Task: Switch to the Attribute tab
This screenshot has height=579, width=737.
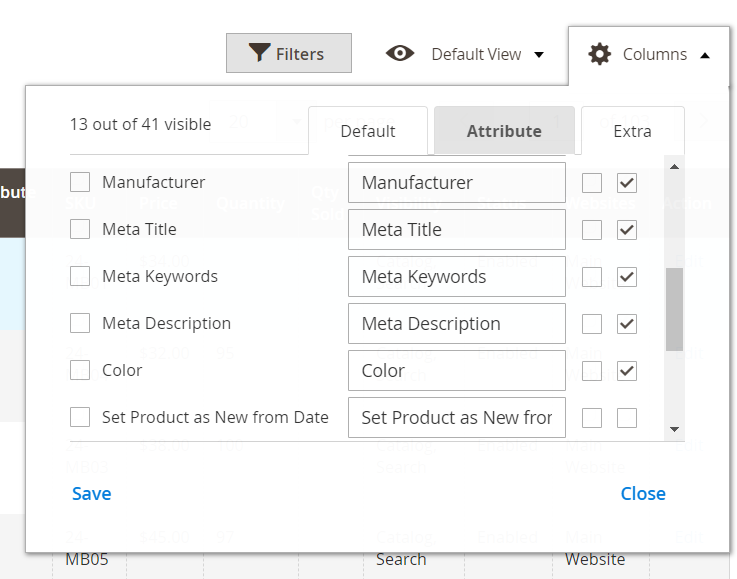Action: [x=504, y=131]
